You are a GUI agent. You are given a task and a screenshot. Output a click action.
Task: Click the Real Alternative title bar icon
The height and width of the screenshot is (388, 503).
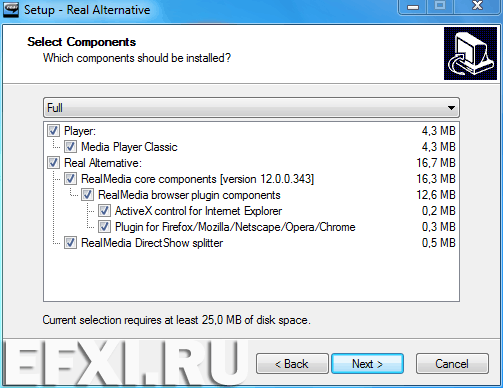click(x=11, y=9)
